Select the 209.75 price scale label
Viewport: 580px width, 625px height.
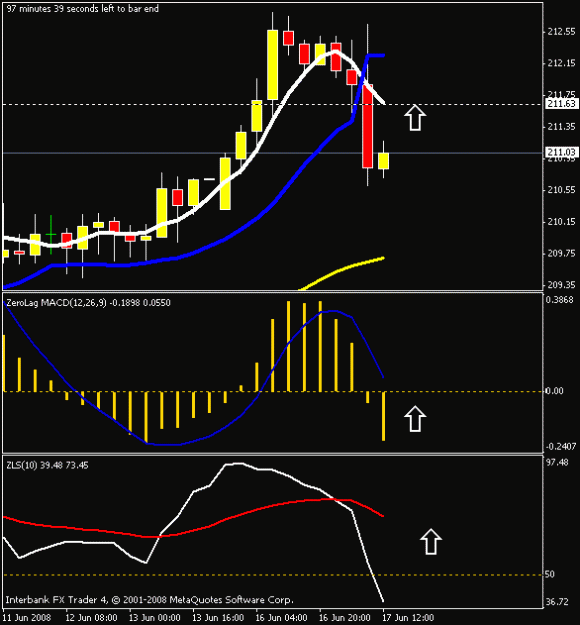tap(561, 254)
